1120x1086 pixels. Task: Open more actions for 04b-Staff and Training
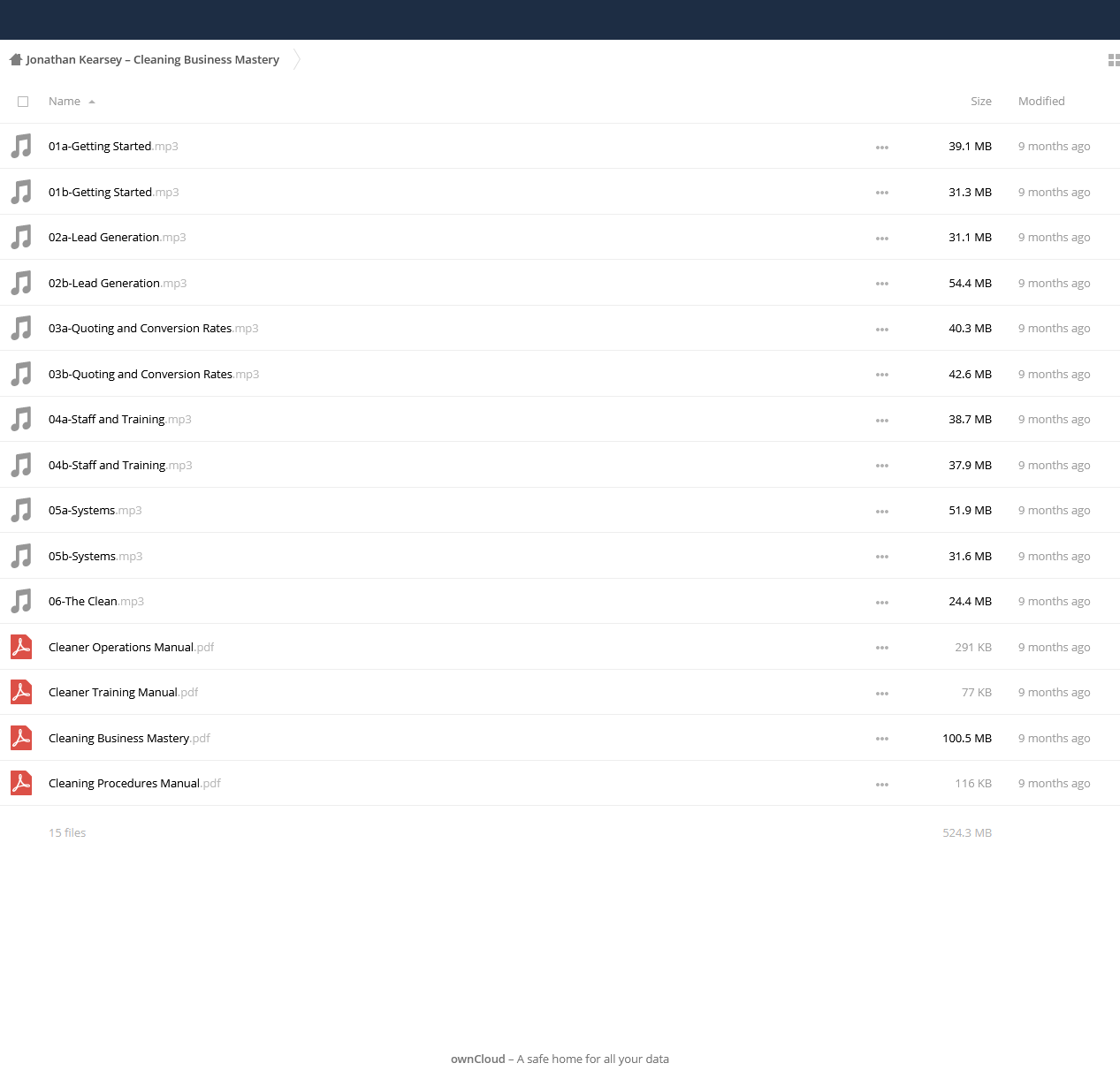(882, 466)
